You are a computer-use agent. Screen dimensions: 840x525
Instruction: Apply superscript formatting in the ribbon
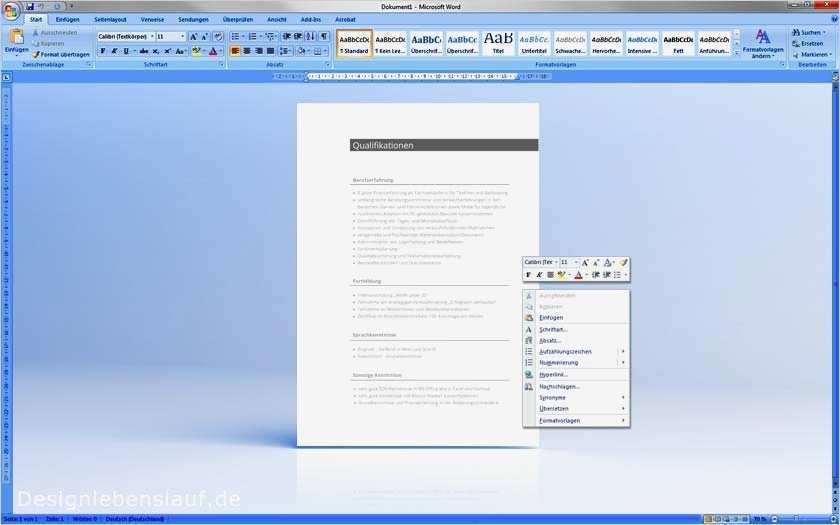tap(167, 51)
